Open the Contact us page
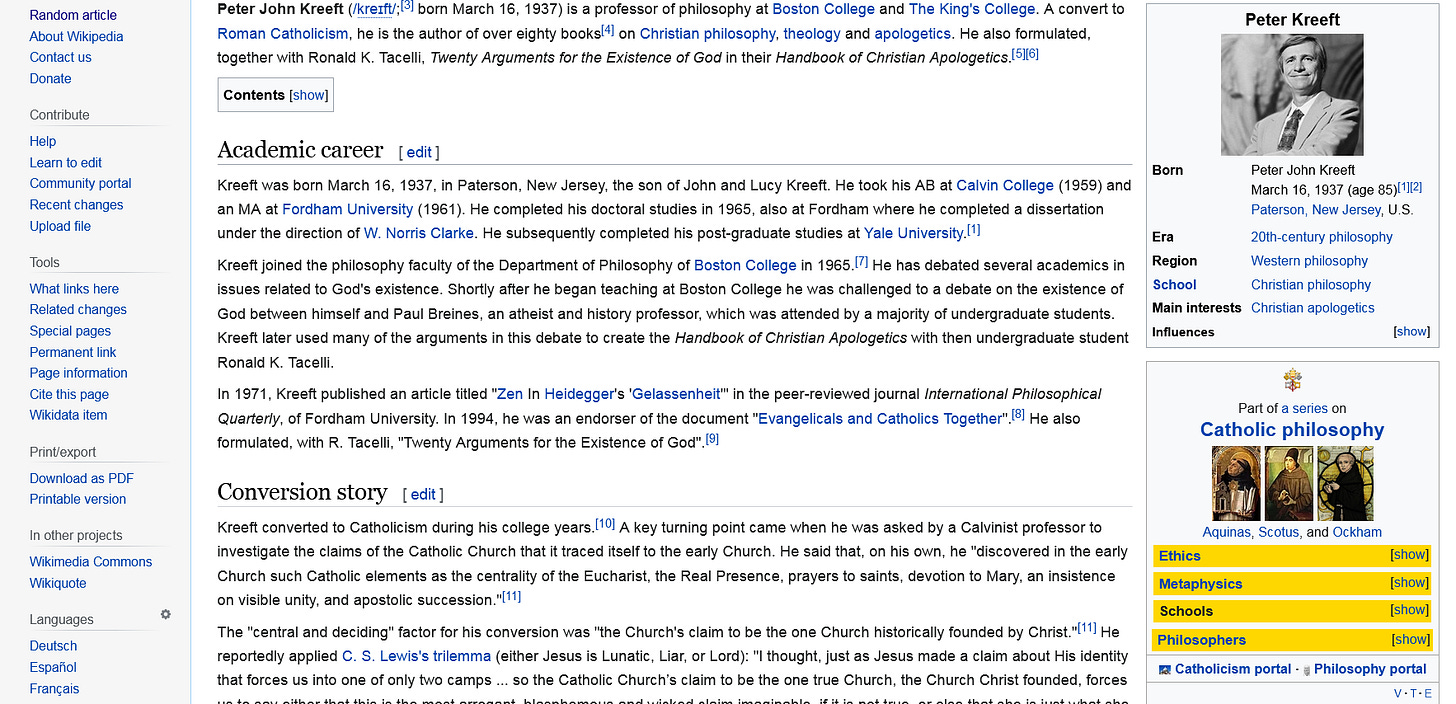 (60, 57)
